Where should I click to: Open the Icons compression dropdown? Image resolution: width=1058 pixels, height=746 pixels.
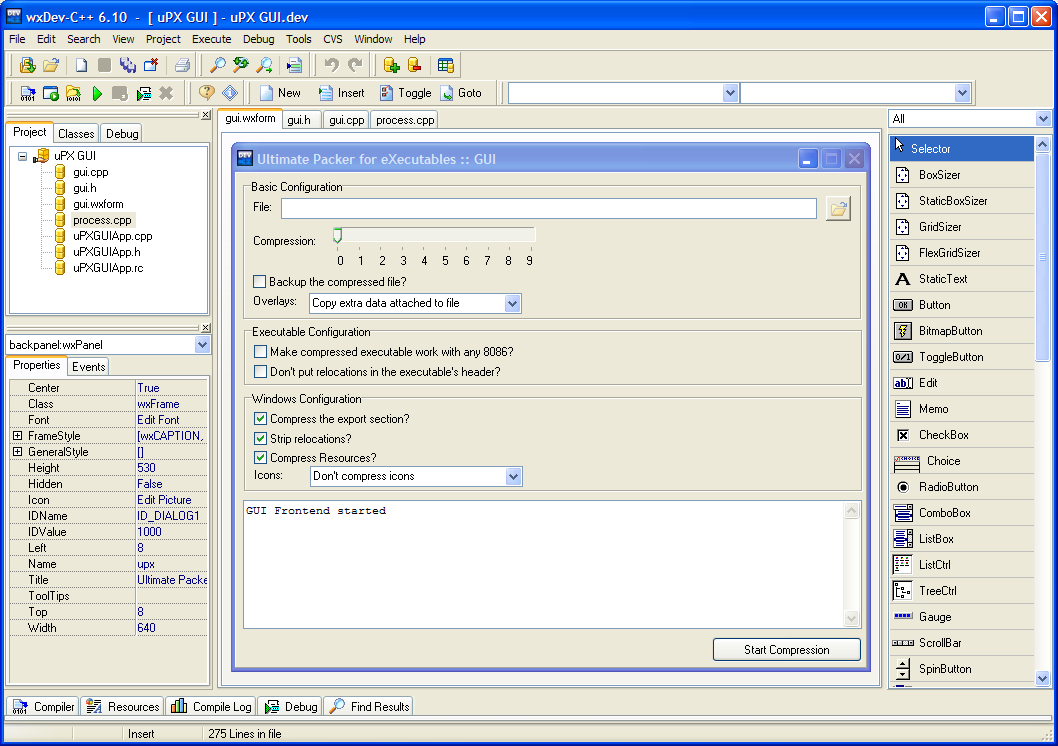513,477
